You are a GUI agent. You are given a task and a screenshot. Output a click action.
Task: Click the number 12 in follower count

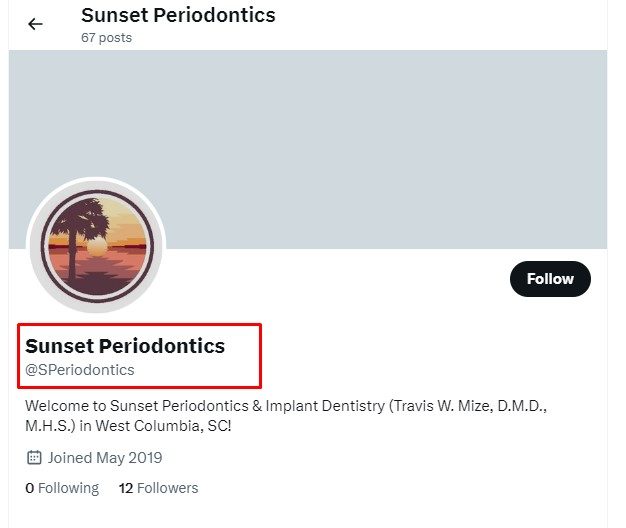(126, 488)
